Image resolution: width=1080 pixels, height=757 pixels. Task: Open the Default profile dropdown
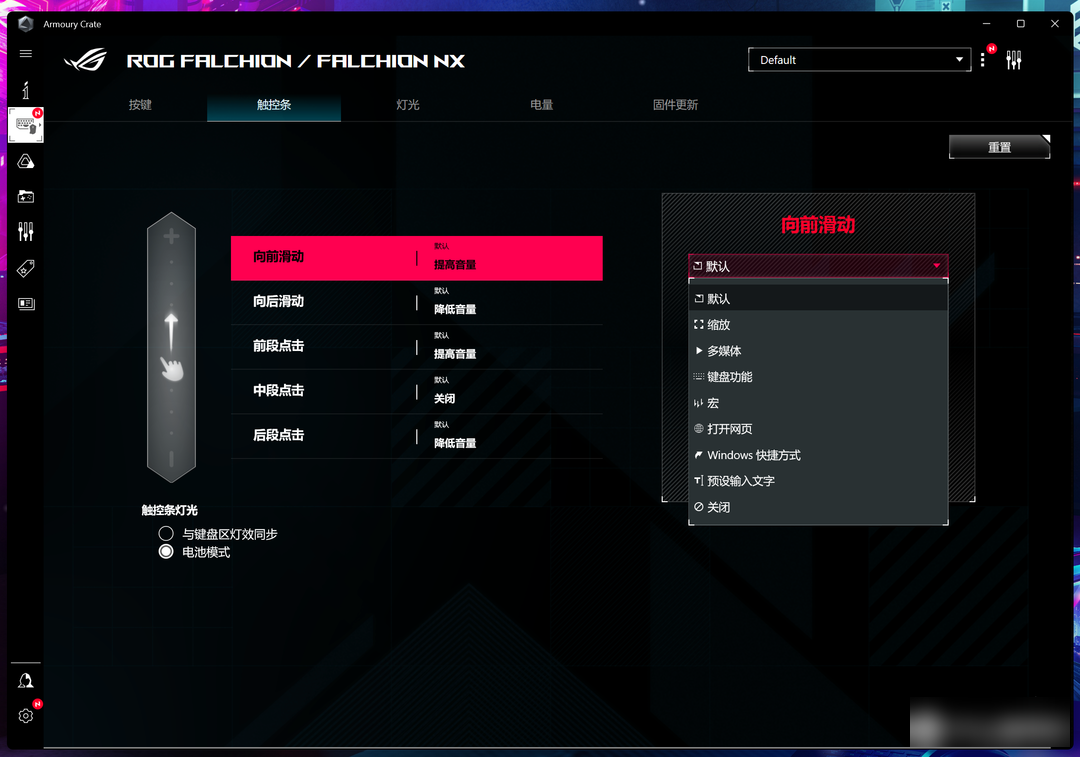click(860, 60)
